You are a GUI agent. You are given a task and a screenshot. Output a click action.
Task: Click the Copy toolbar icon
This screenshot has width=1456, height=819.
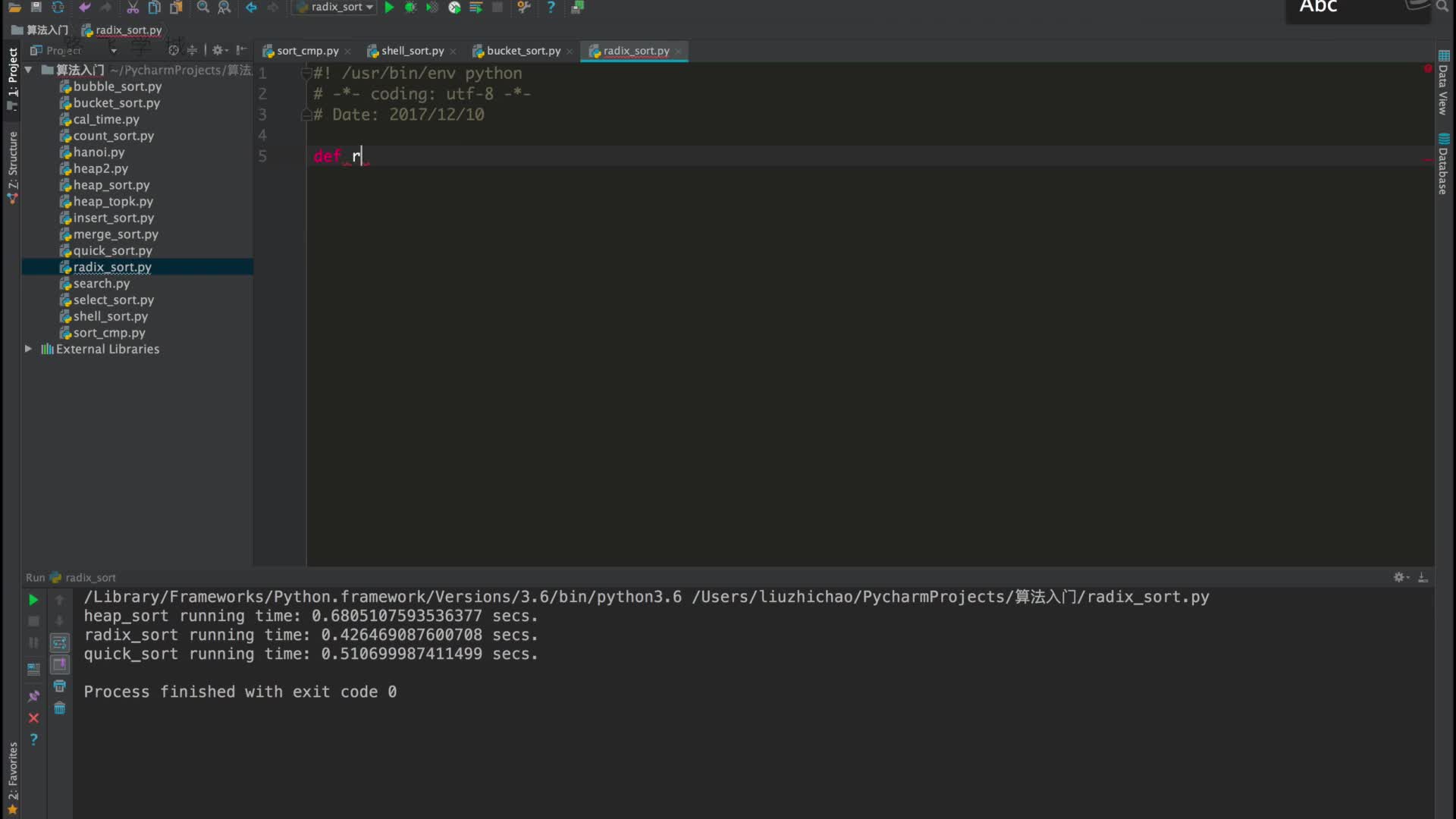pos(154,7)
